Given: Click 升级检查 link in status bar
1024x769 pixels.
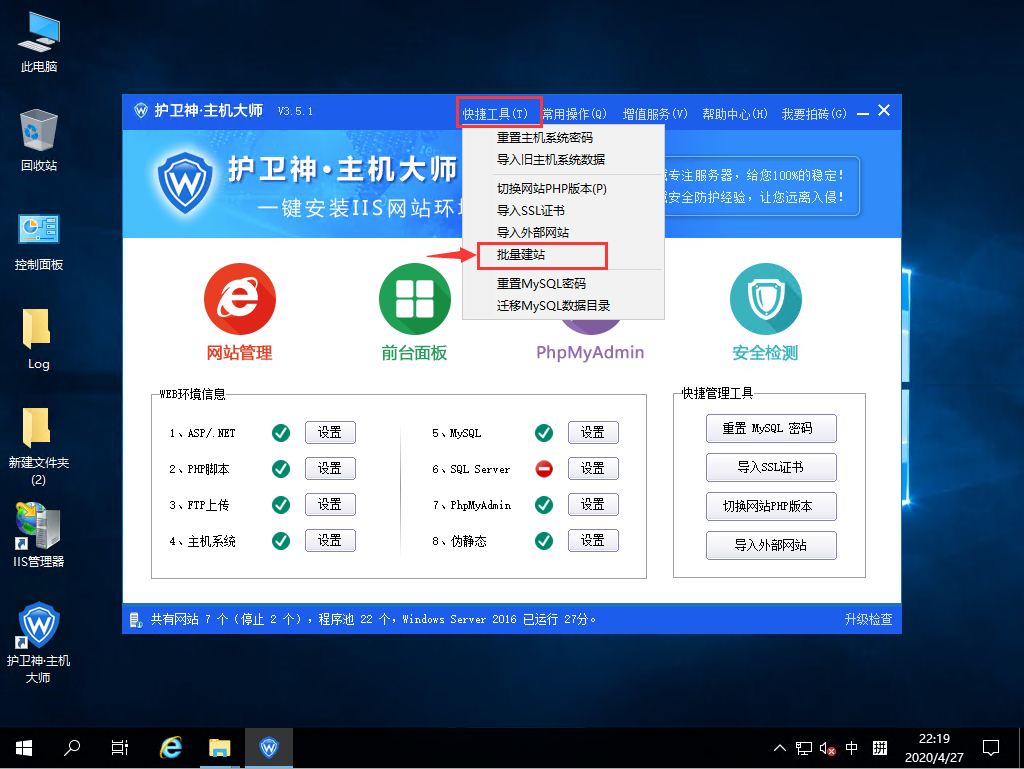Looking at the screenshot, I should click(x=868, y=620).
